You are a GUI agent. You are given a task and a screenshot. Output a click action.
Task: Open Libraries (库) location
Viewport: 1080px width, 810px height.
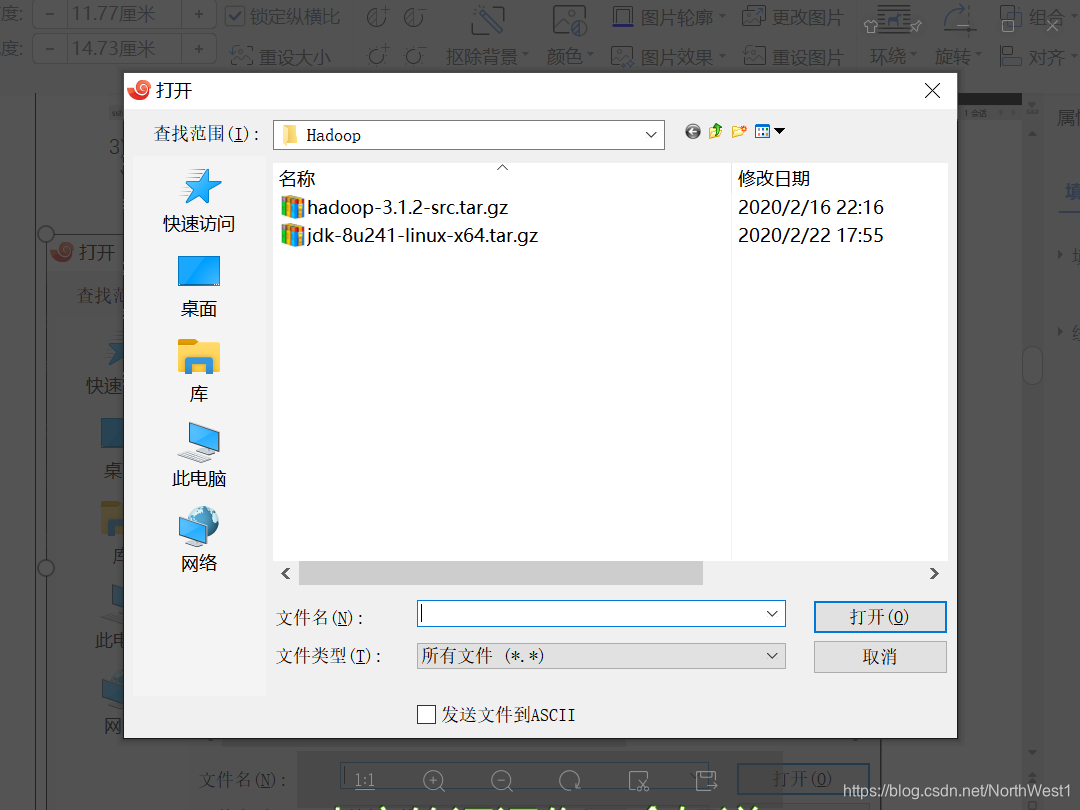[x=199, y=371]
